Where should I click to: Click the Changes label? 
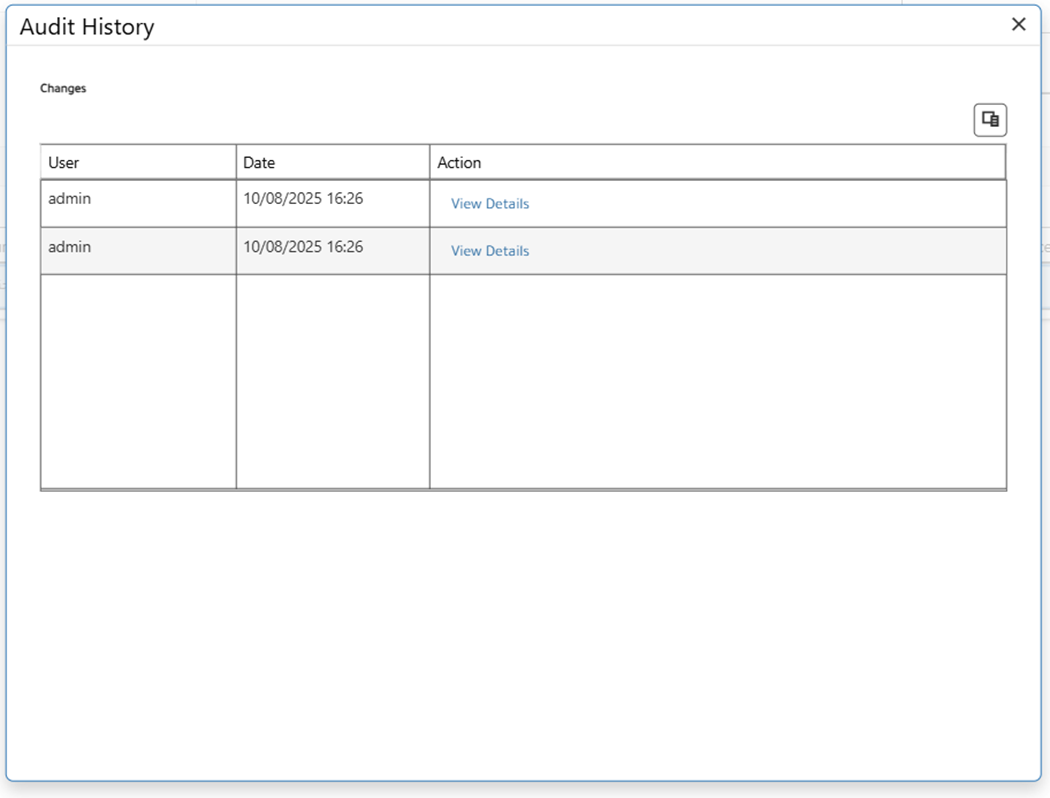pos(63,88)
